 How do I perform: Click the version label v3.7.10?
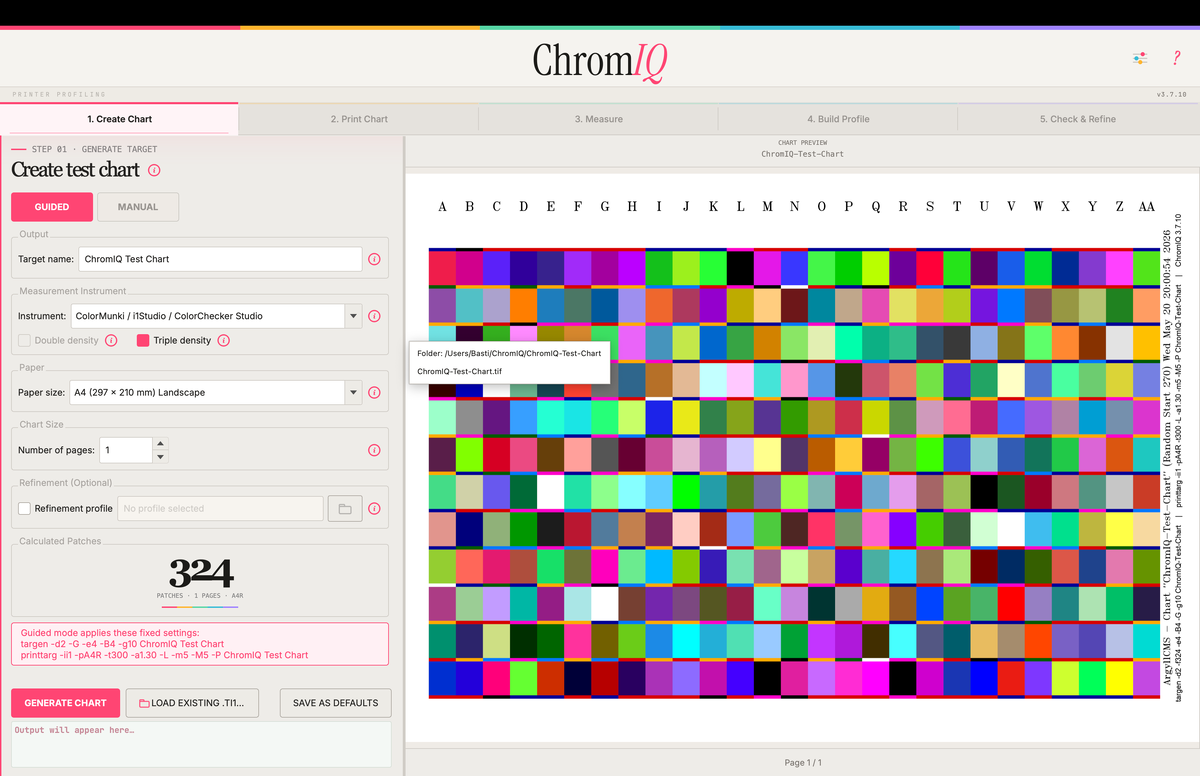pos(1171,94)
